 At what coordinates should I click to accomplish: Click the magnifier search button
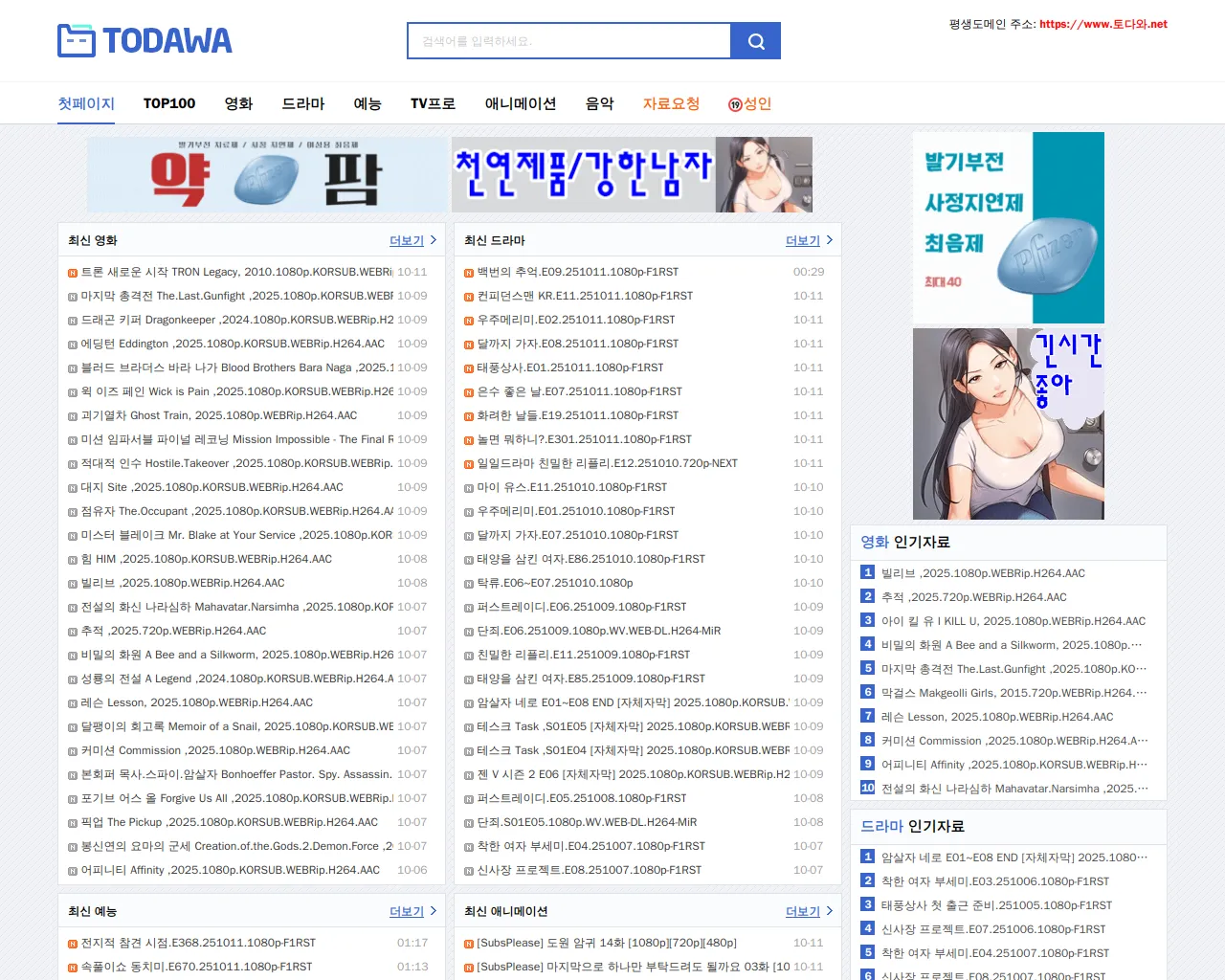[755, 41]
